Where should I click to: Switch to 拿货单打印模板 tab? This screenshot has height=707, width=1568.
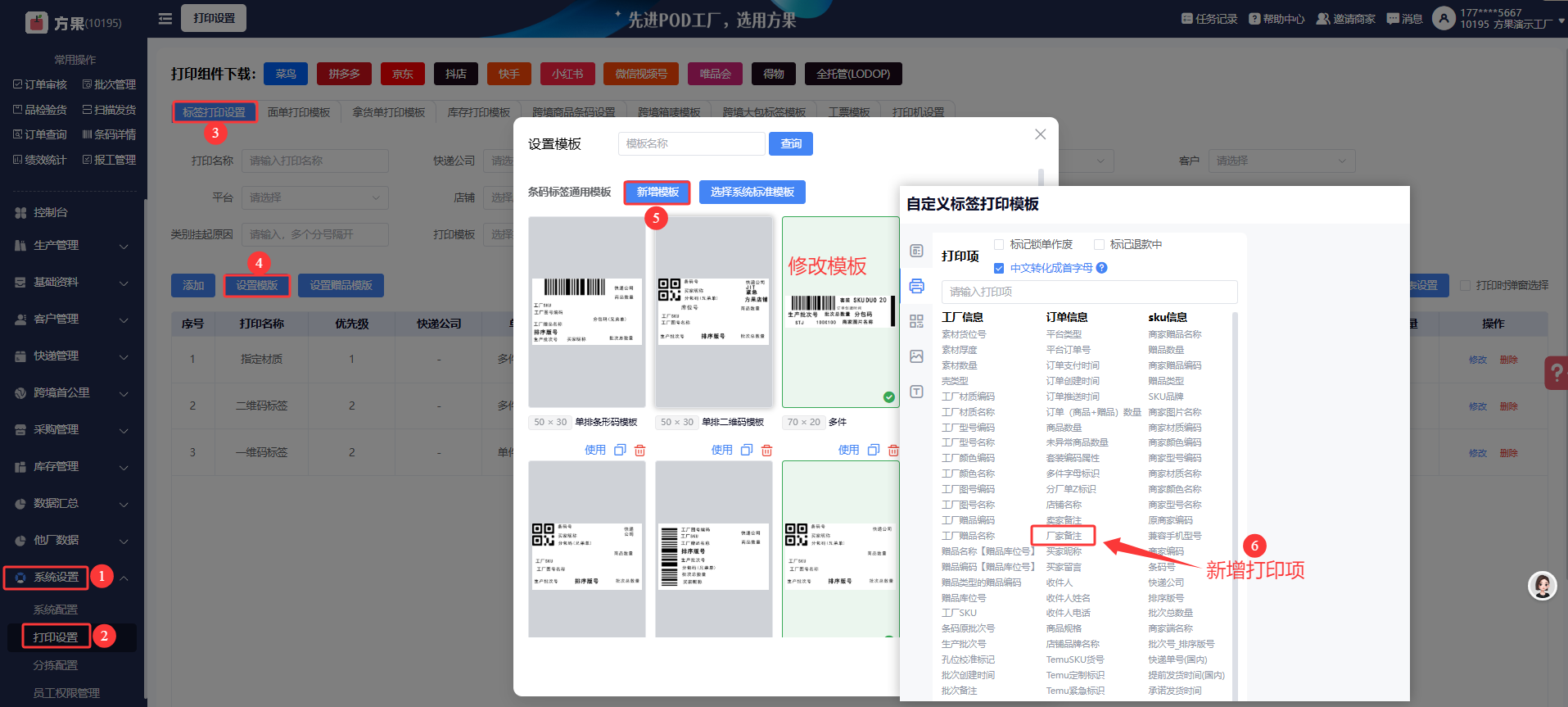389,112
